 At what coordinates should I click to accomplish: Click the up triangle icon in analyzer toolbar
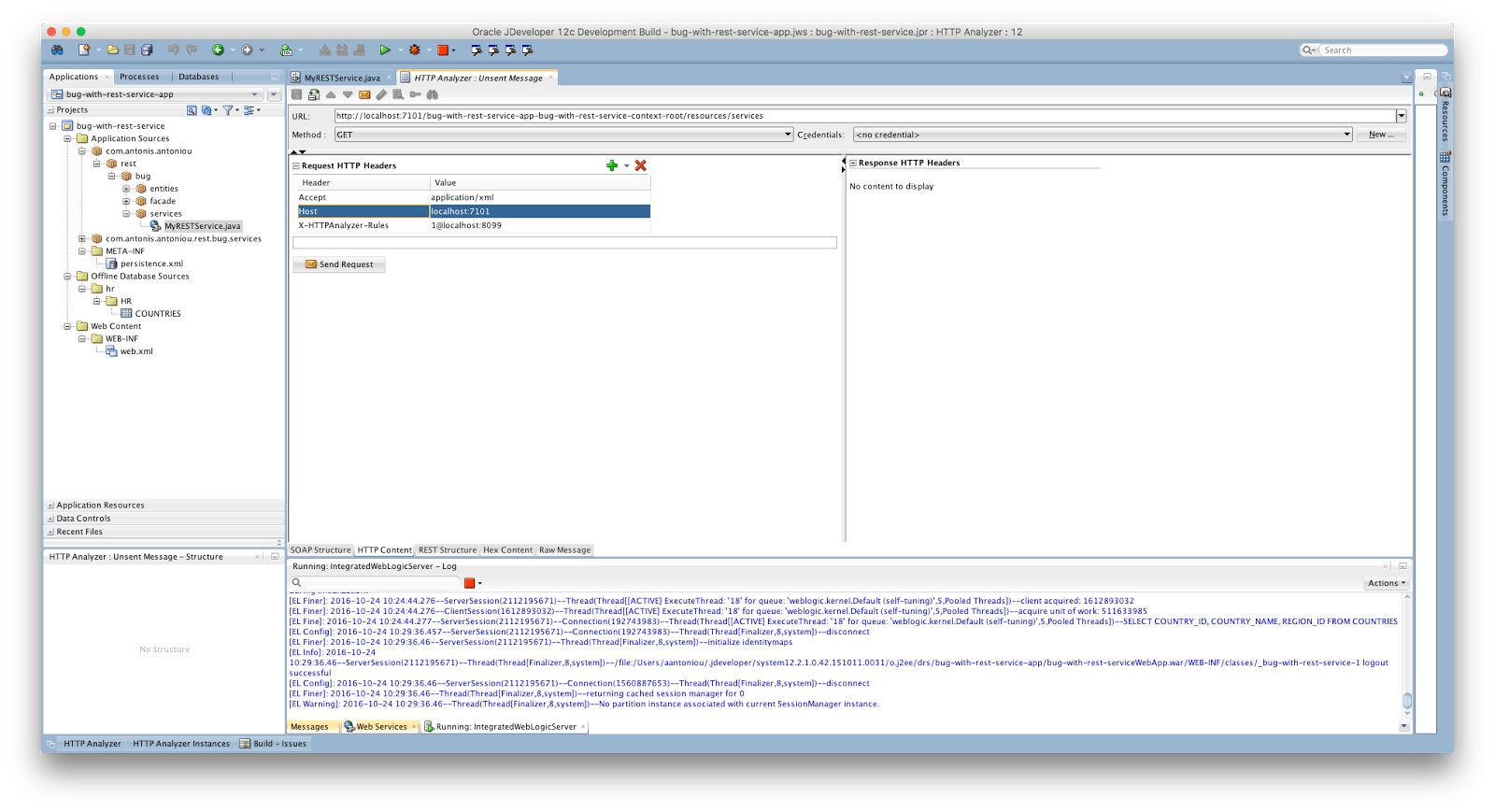[331, 94]
